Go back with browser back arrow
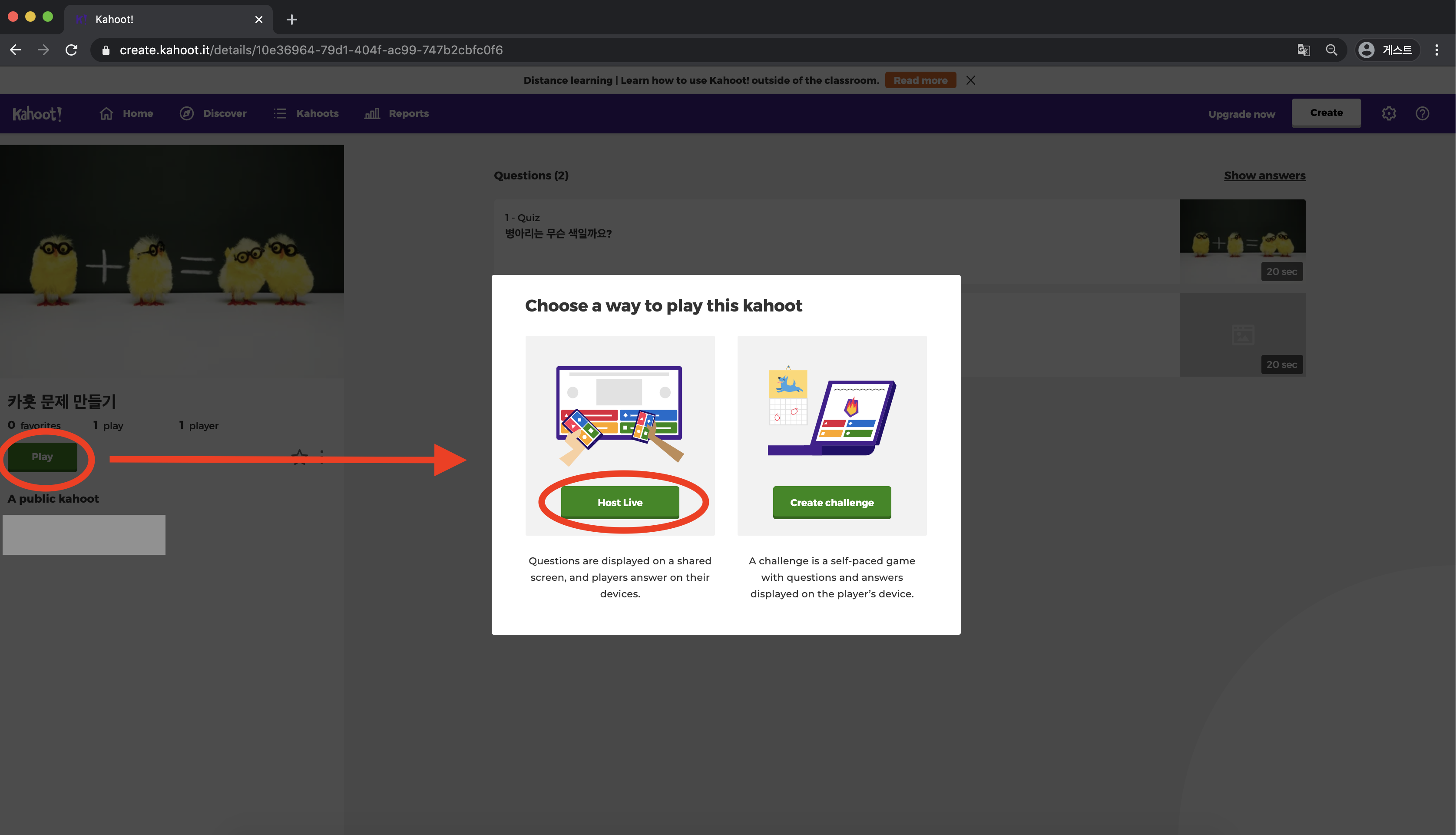1456x835 pixels. [x=16, y=50]
